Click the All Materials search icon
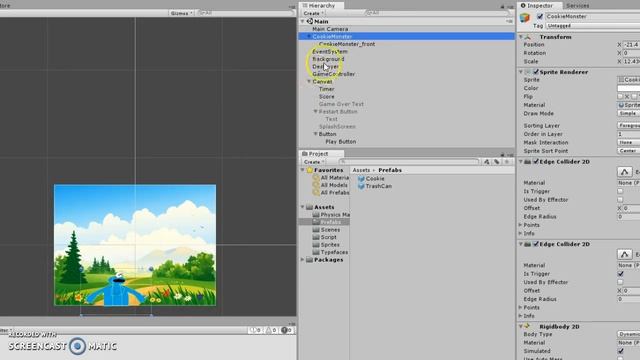This screenshot has width=640, height=360. tap(316, 178)
